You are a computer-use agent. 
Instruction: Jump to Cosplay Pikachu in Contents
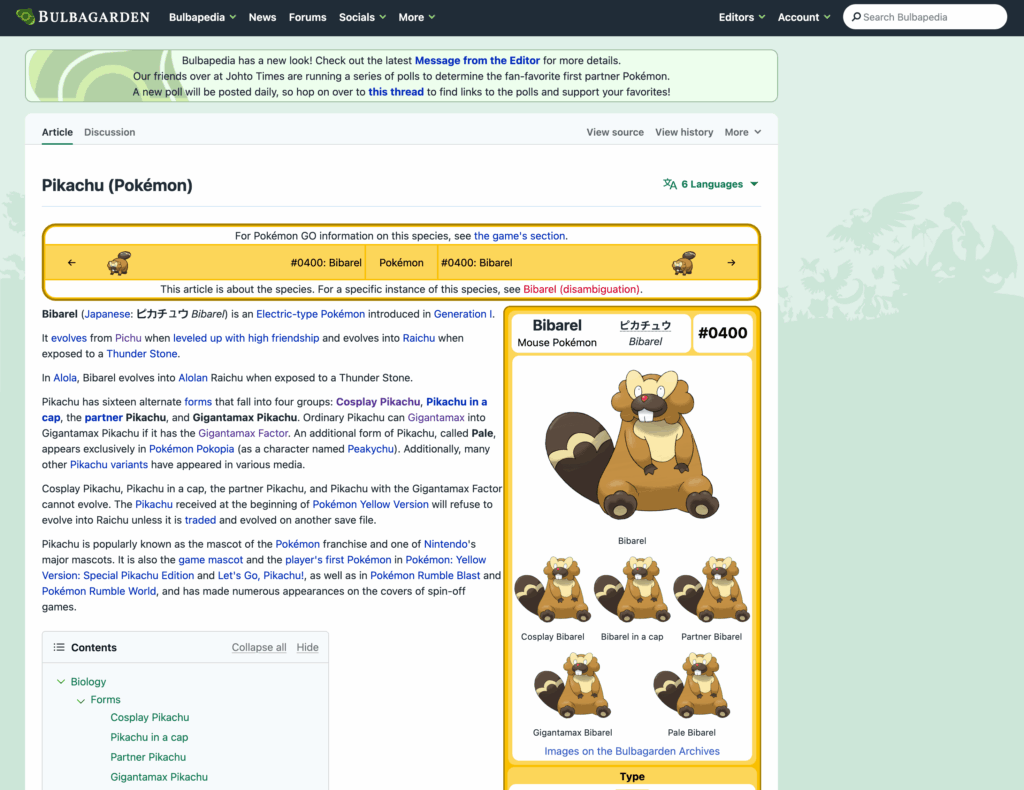pos(150,717)
